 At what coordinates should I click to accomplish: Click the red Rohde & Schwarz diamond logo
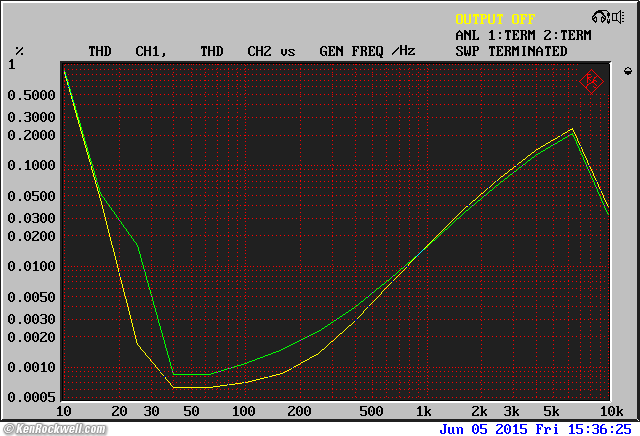pos(592,81)
